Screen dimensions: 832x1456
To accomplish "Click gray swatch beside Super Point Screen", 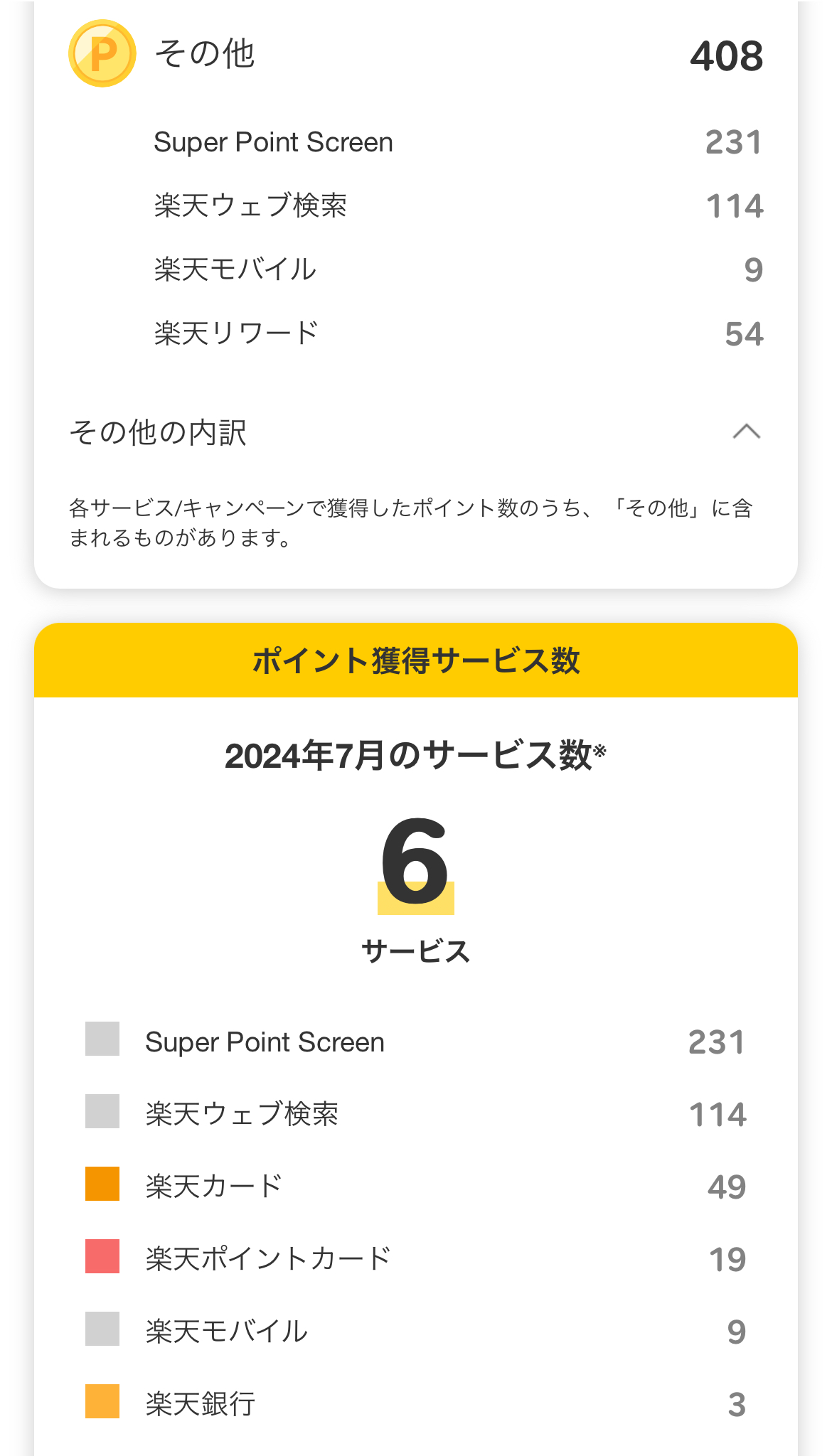I will pos(102,1039).
